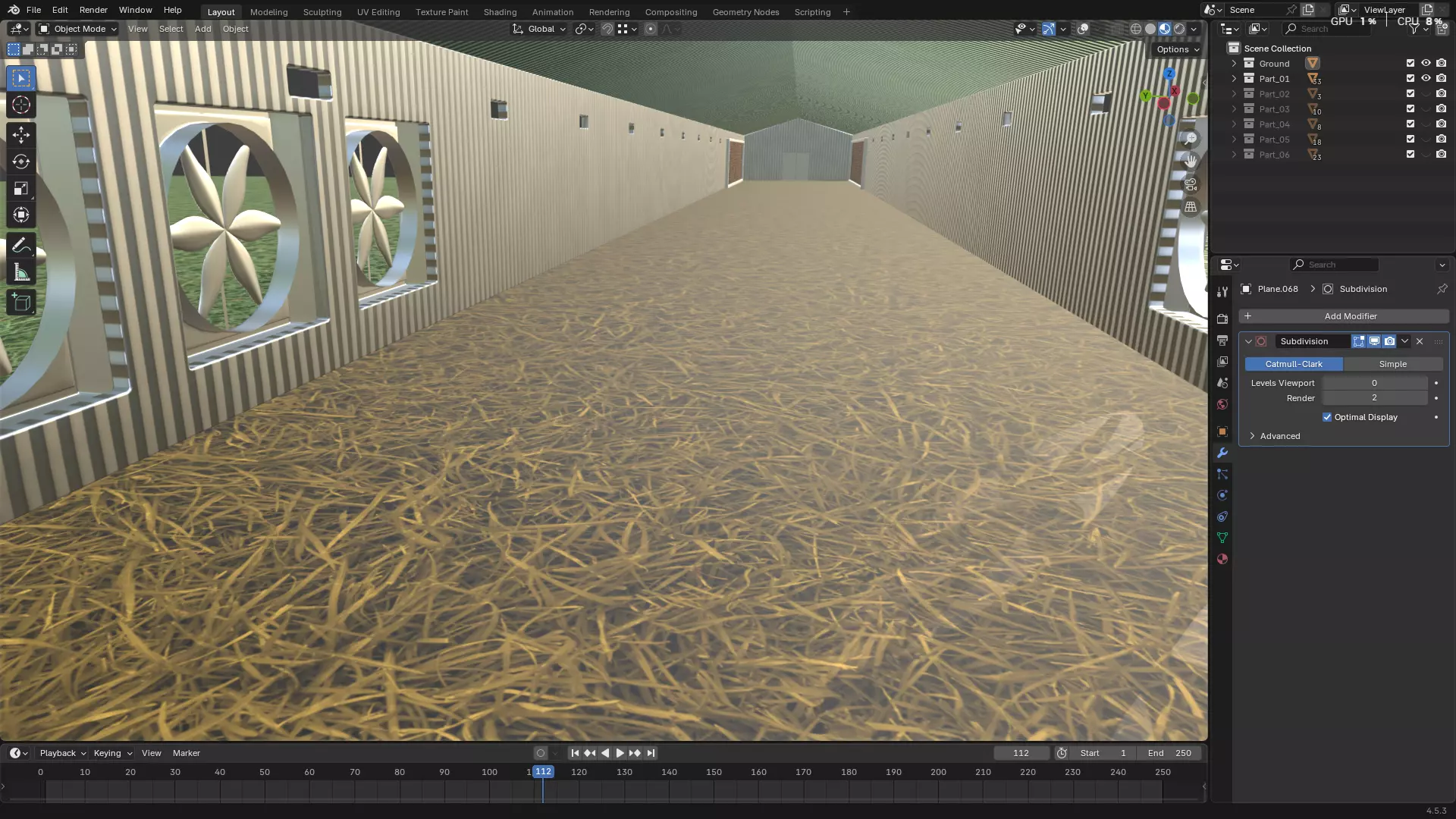The image size is (1456, 819).
Task: Toggle snapping magnet in header
Action: 607,29
